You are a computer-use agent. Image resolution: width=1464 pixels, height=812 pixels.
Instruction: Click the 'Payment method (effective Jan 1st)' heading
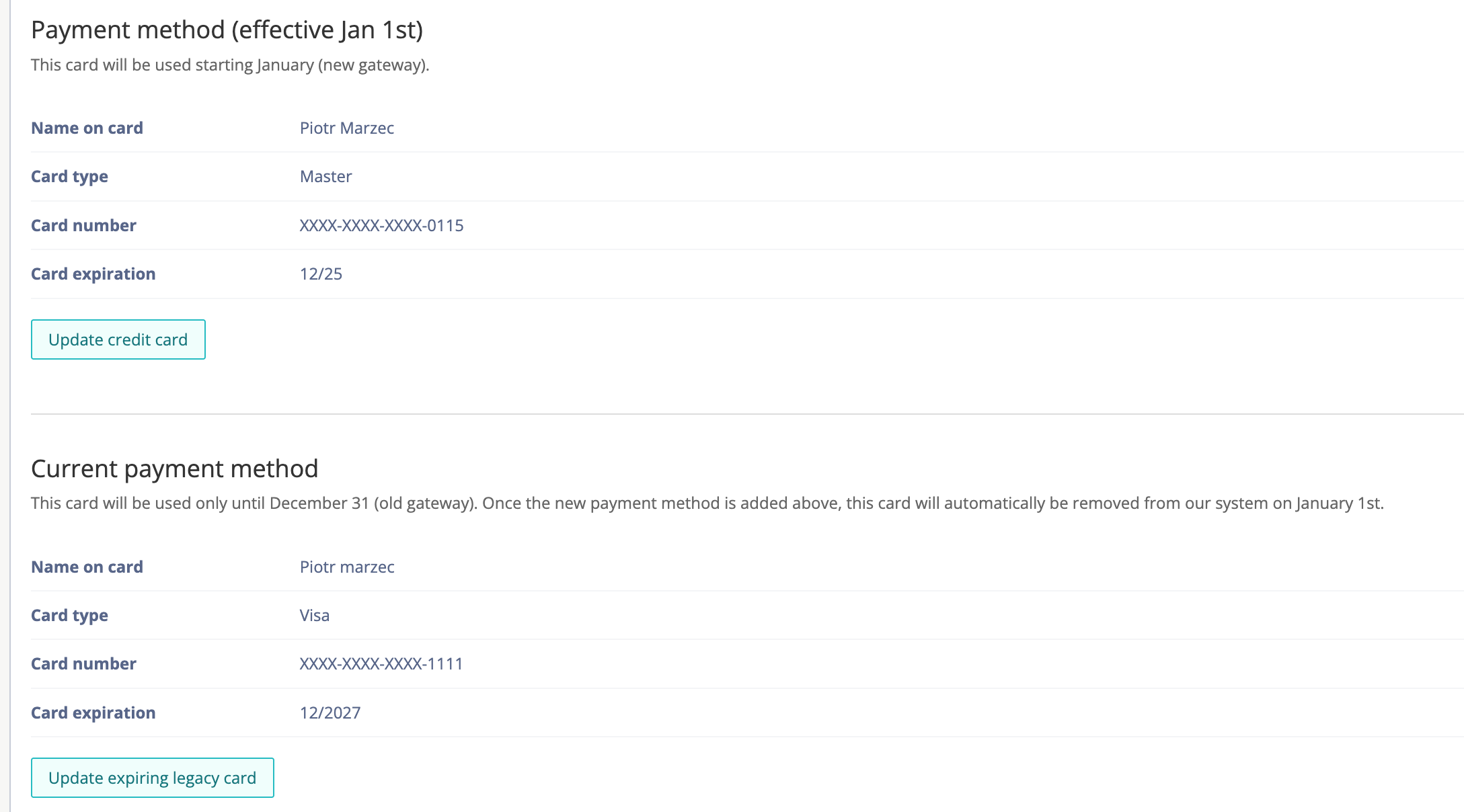[227, 30]
